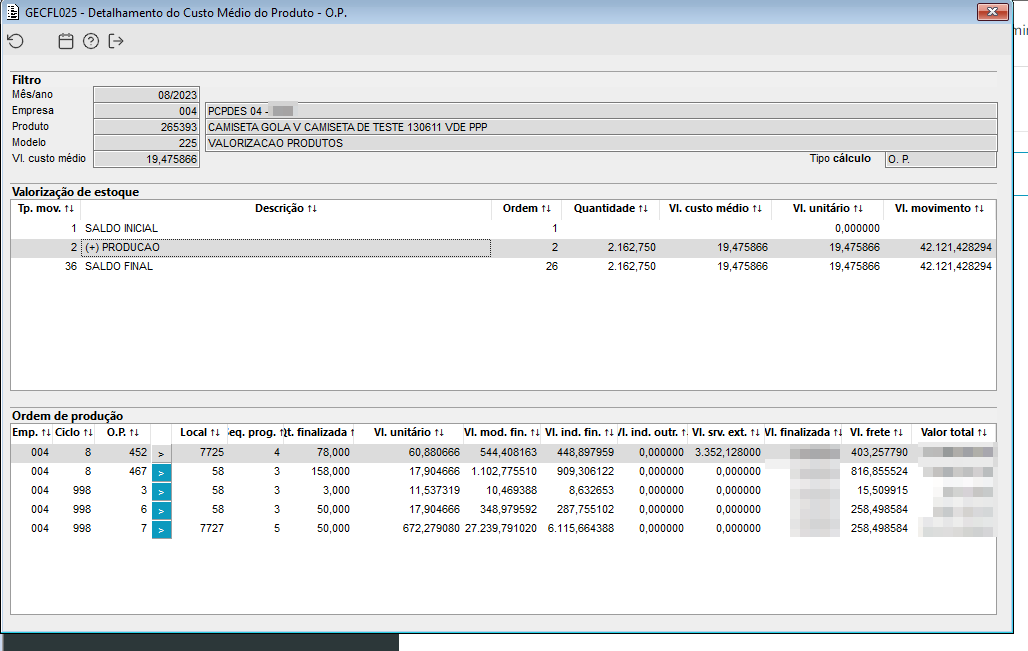Sort production orders by Vl. unitário header

click(x=408, y=433)
